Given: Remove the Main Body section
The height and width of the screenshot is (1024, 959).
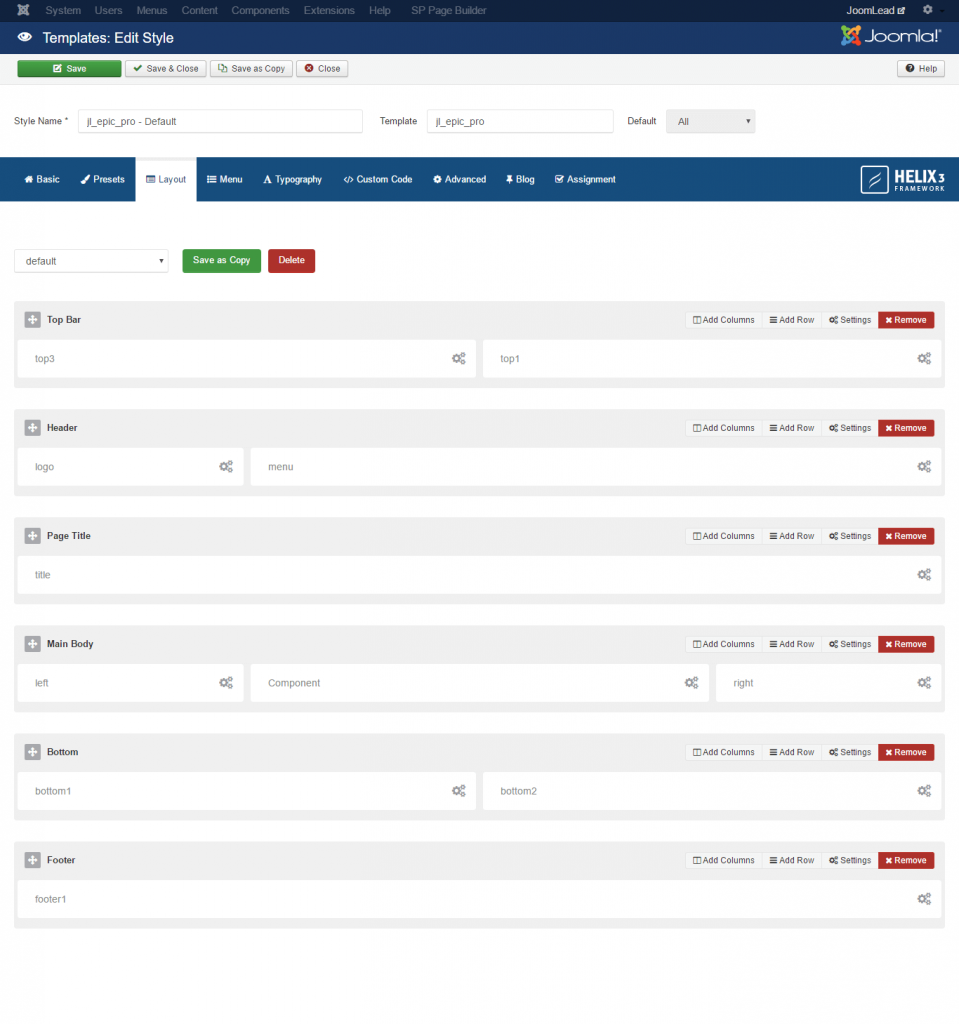Looking at the screenshot, I should coord(905,643).
